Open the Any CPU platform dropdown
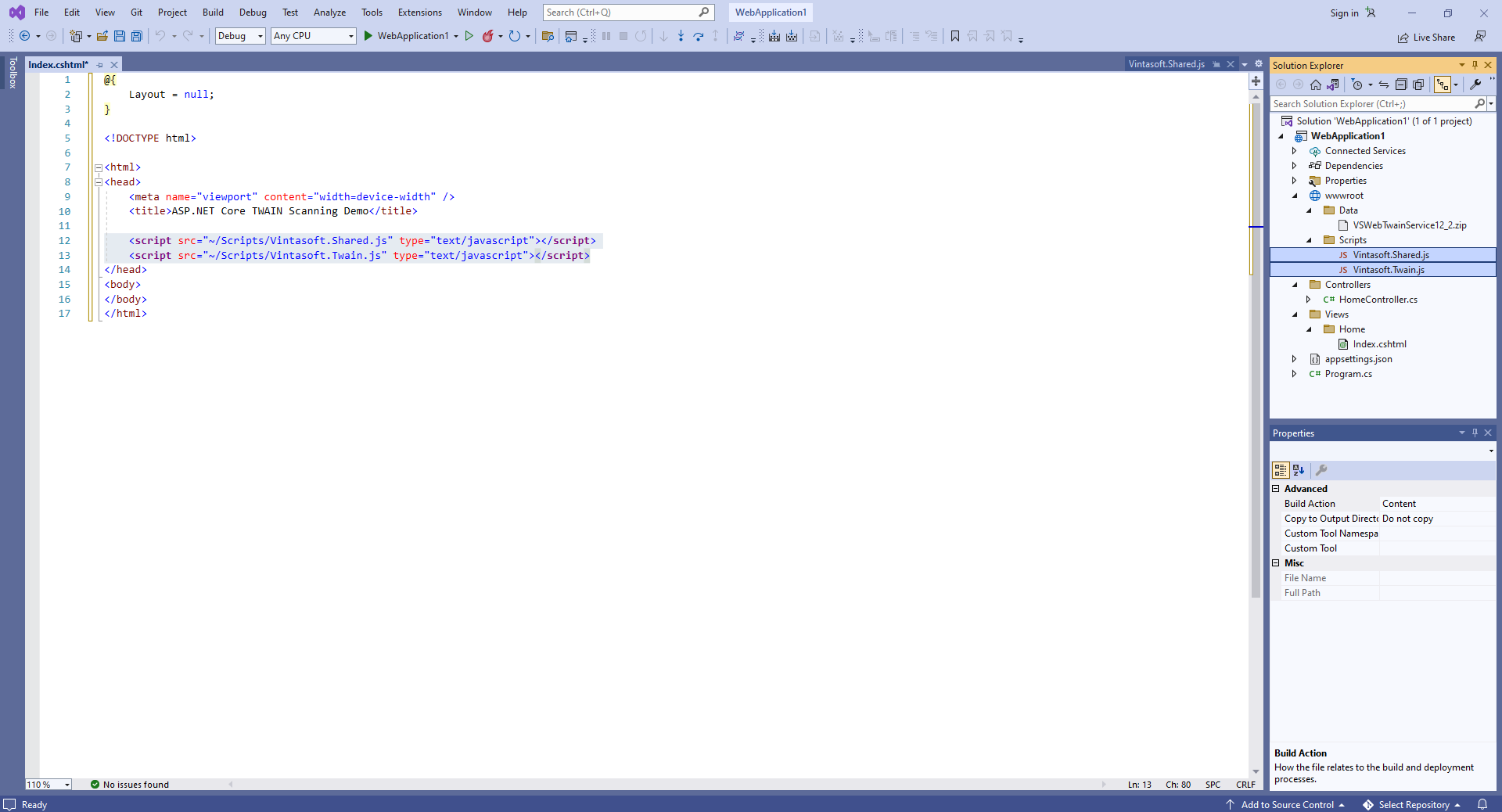Image resolution: width=1502 pixels, height=812 pixels. [x=313, y=36]
